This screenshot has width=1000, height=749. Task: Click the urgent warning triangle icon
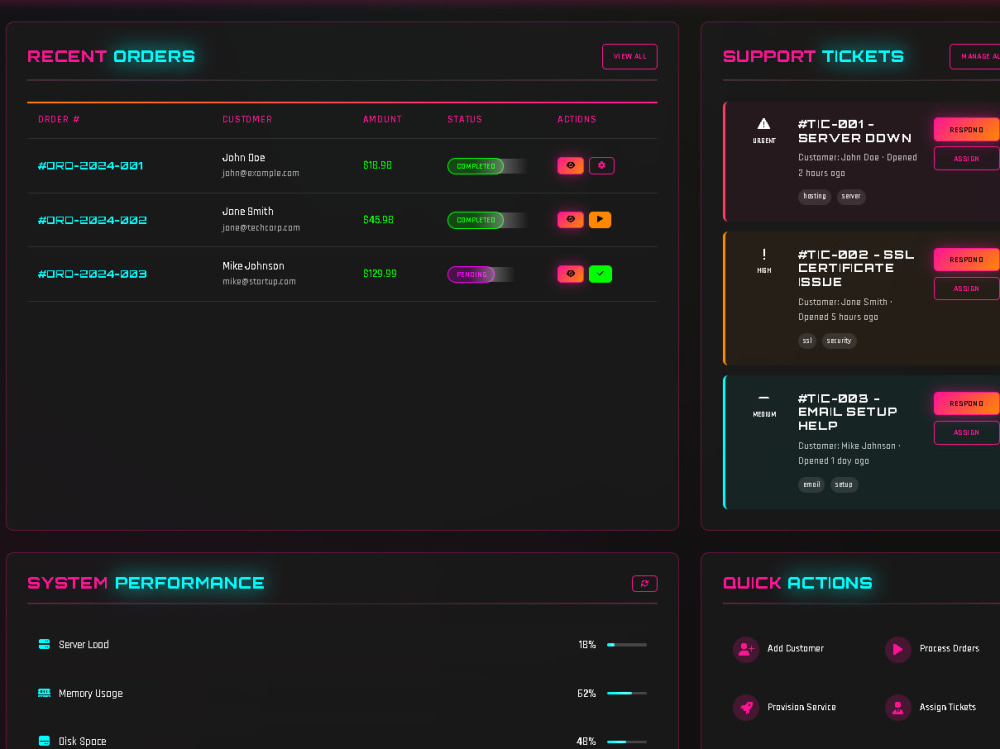pos(763,124)
